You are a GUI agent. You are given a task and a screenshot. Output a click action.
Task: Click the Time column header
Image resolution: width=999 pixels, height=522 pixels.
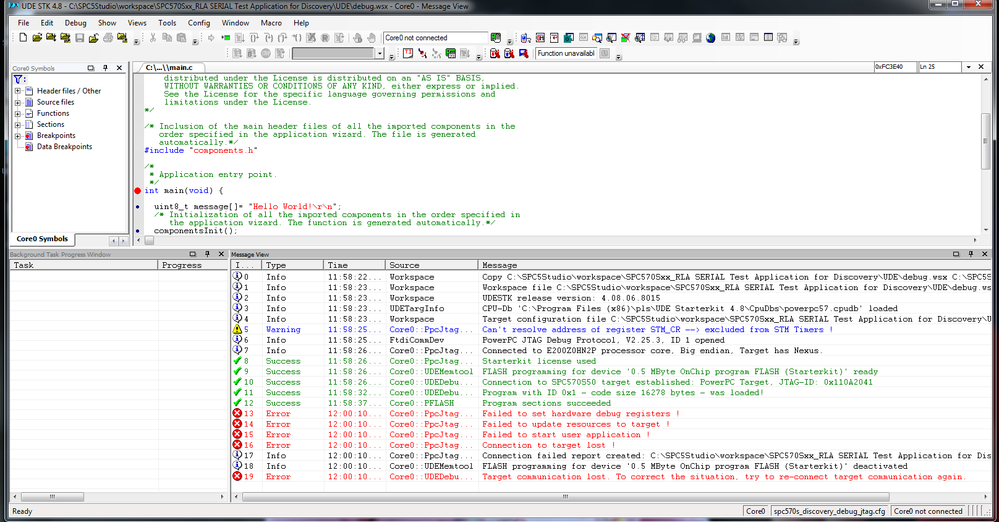pyautogui.click(x=355, y=265)
